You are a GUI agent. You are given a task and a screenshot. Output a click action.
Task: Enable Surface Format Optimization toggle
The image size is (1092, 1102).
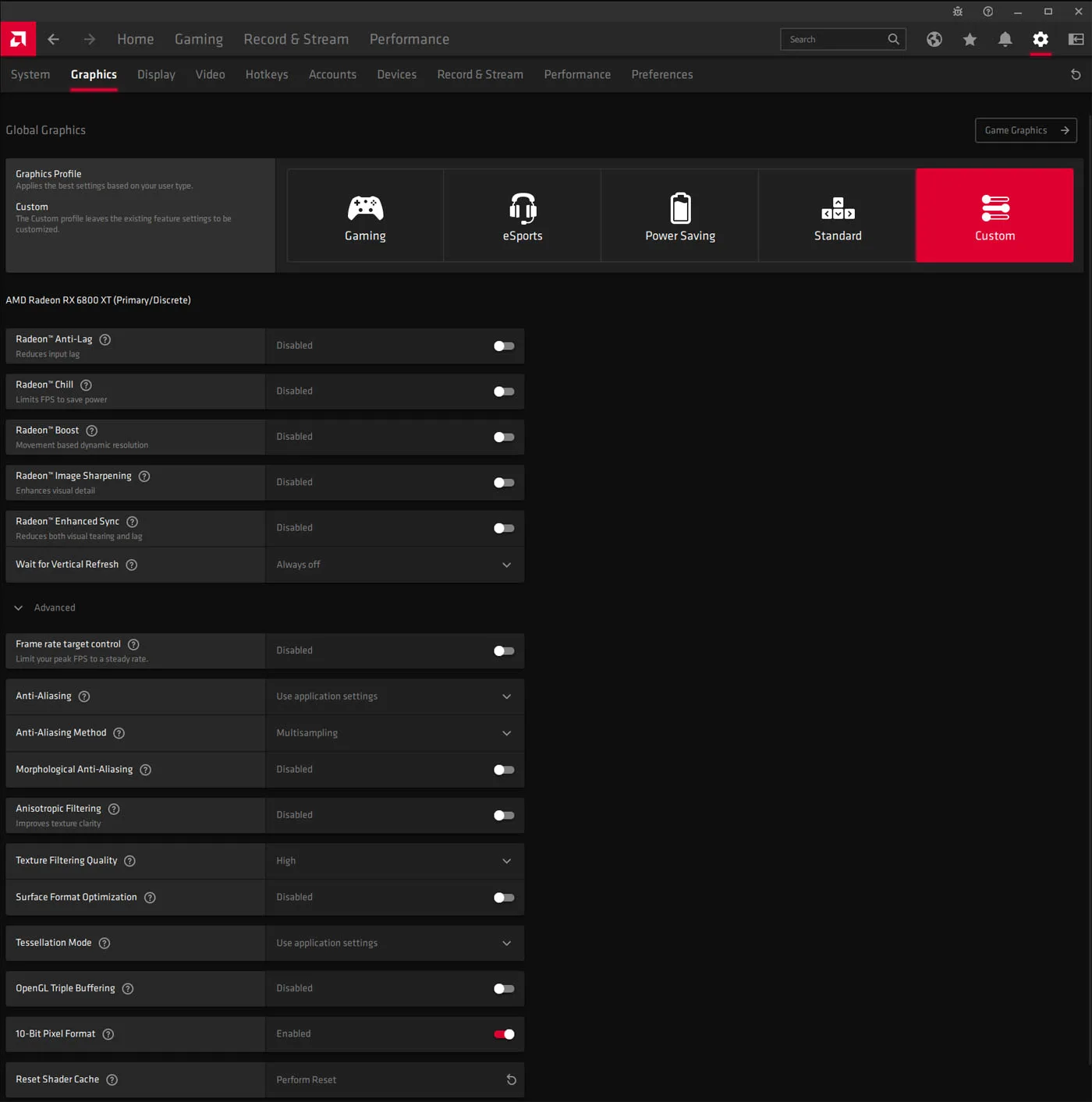pyautogui.click(x=504, y=898)
